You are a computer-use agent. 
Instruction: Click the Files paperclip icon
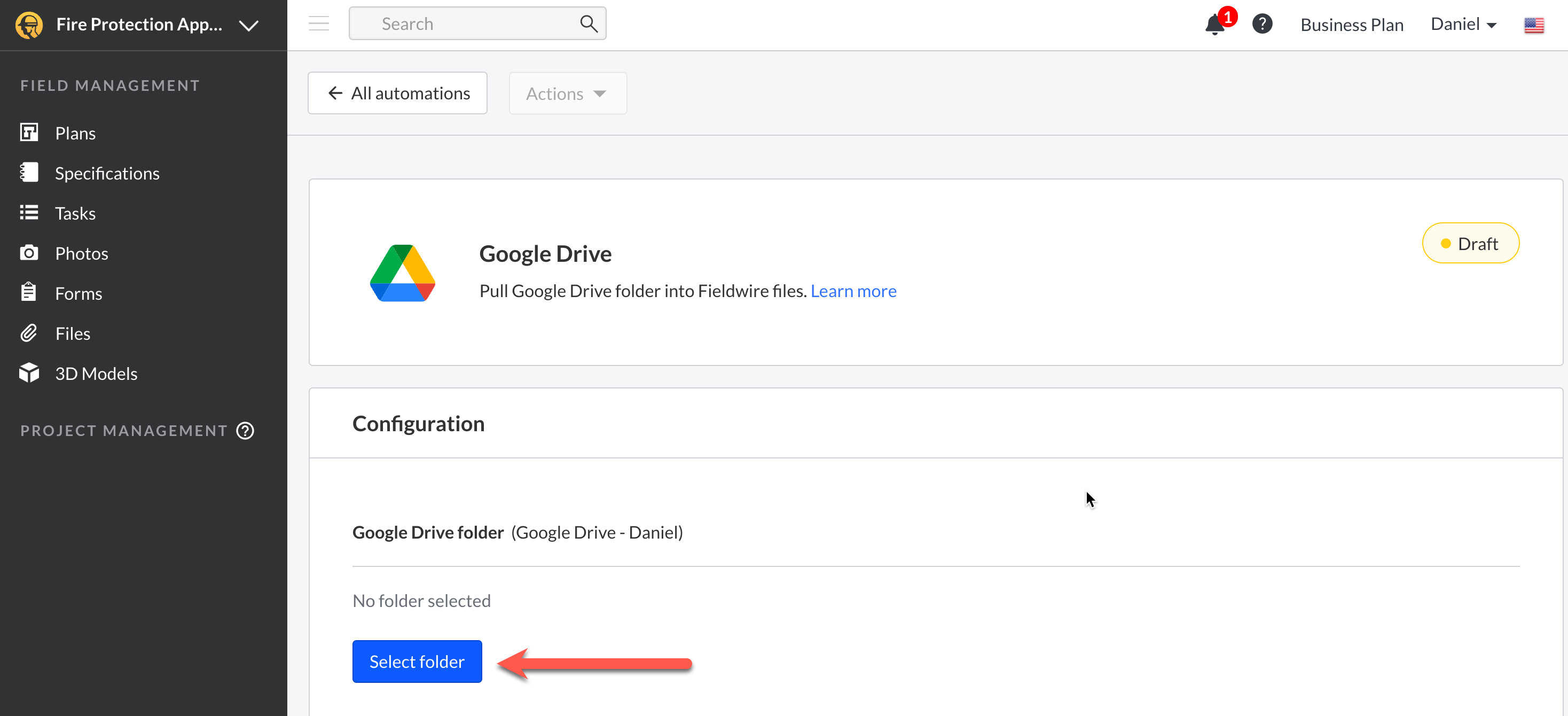point(29,333)
